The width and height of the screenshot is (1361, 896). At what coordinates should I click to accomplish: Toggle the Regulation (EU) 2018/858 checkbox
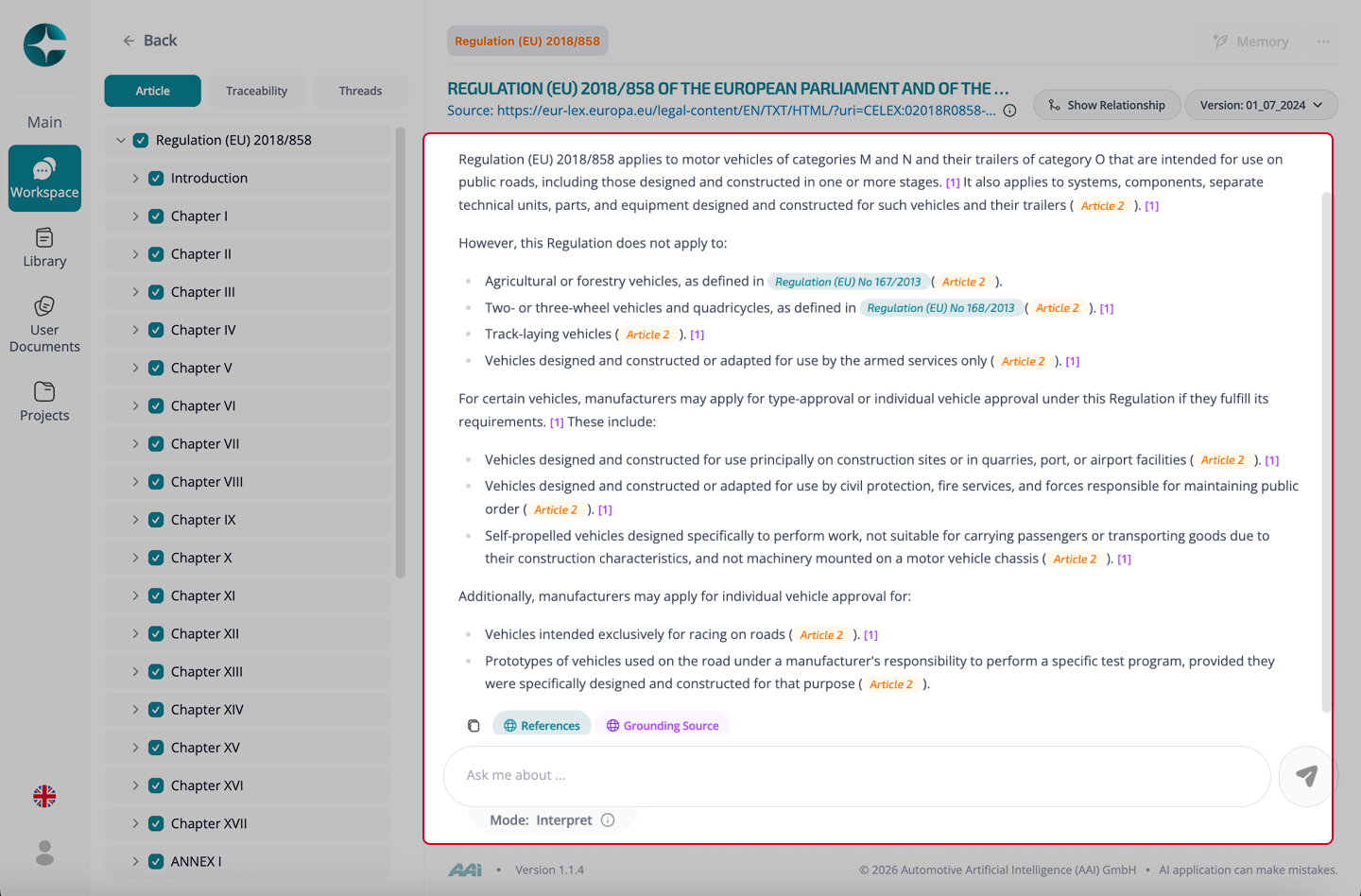pyautogui.click(x=141, y=140)
